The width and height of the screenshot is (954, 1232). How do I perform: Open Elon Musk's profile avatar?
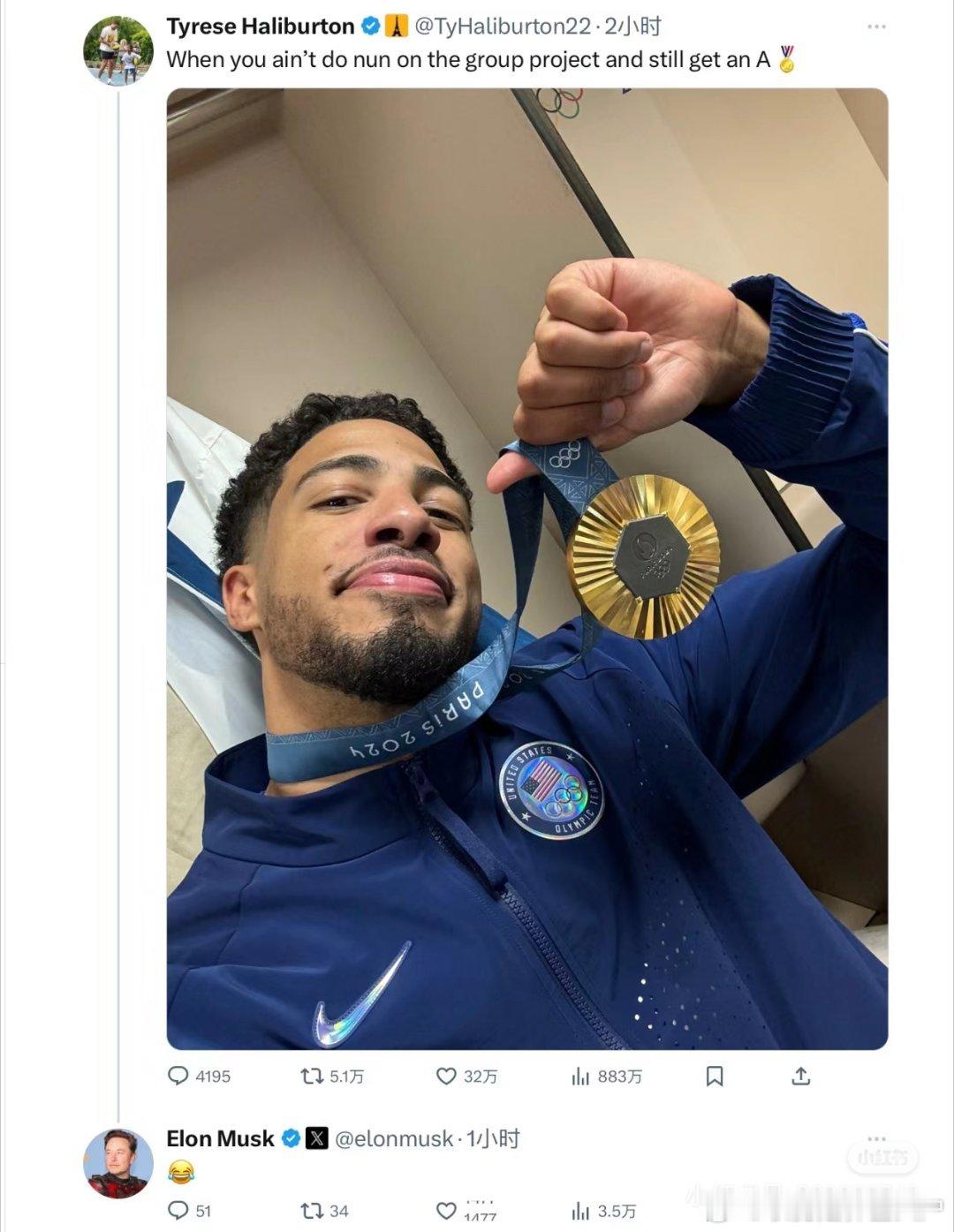coord(118,1163)
